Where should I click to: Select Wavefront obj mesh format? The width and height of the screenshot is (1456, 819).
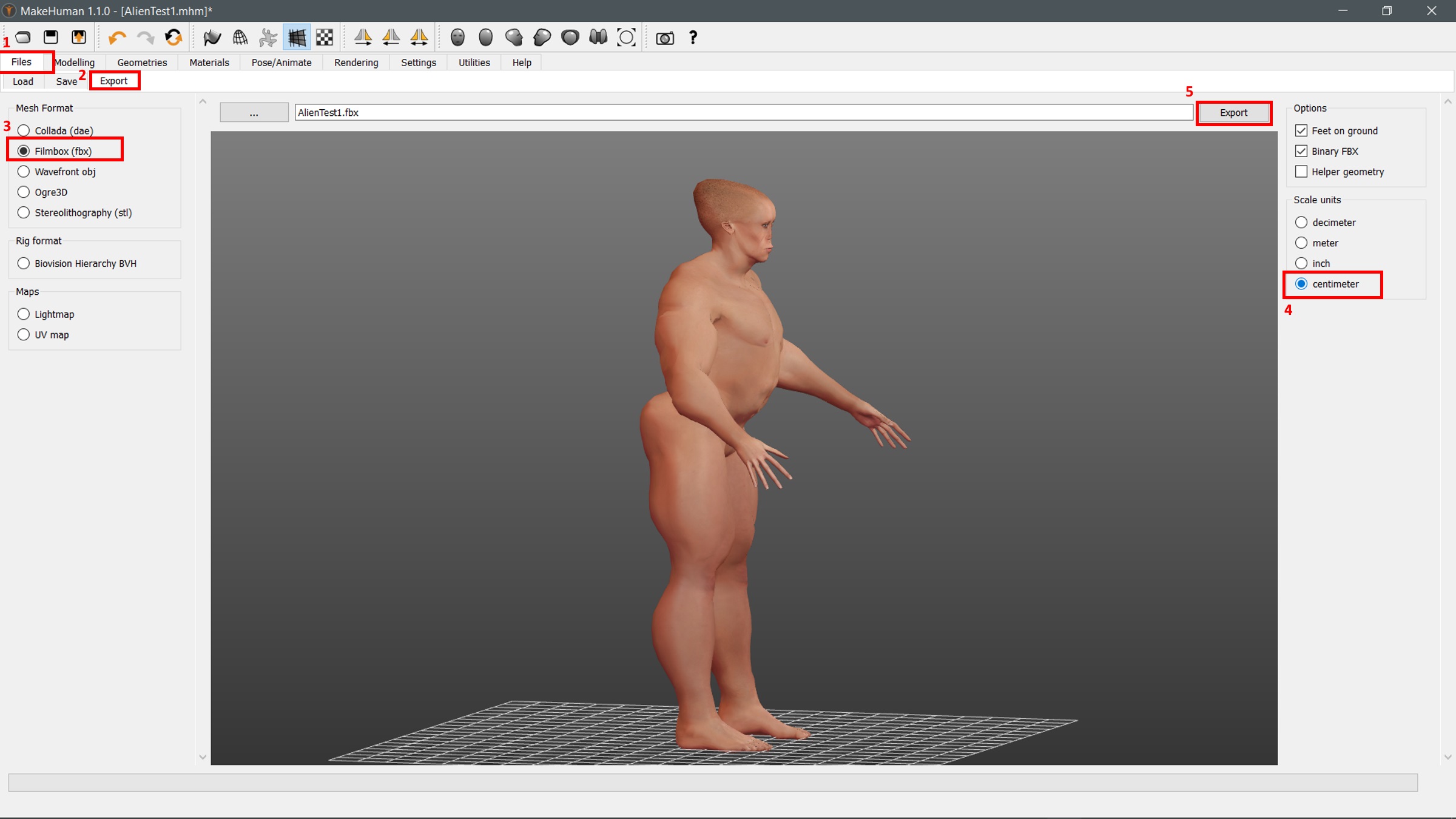tap(56, 172)
